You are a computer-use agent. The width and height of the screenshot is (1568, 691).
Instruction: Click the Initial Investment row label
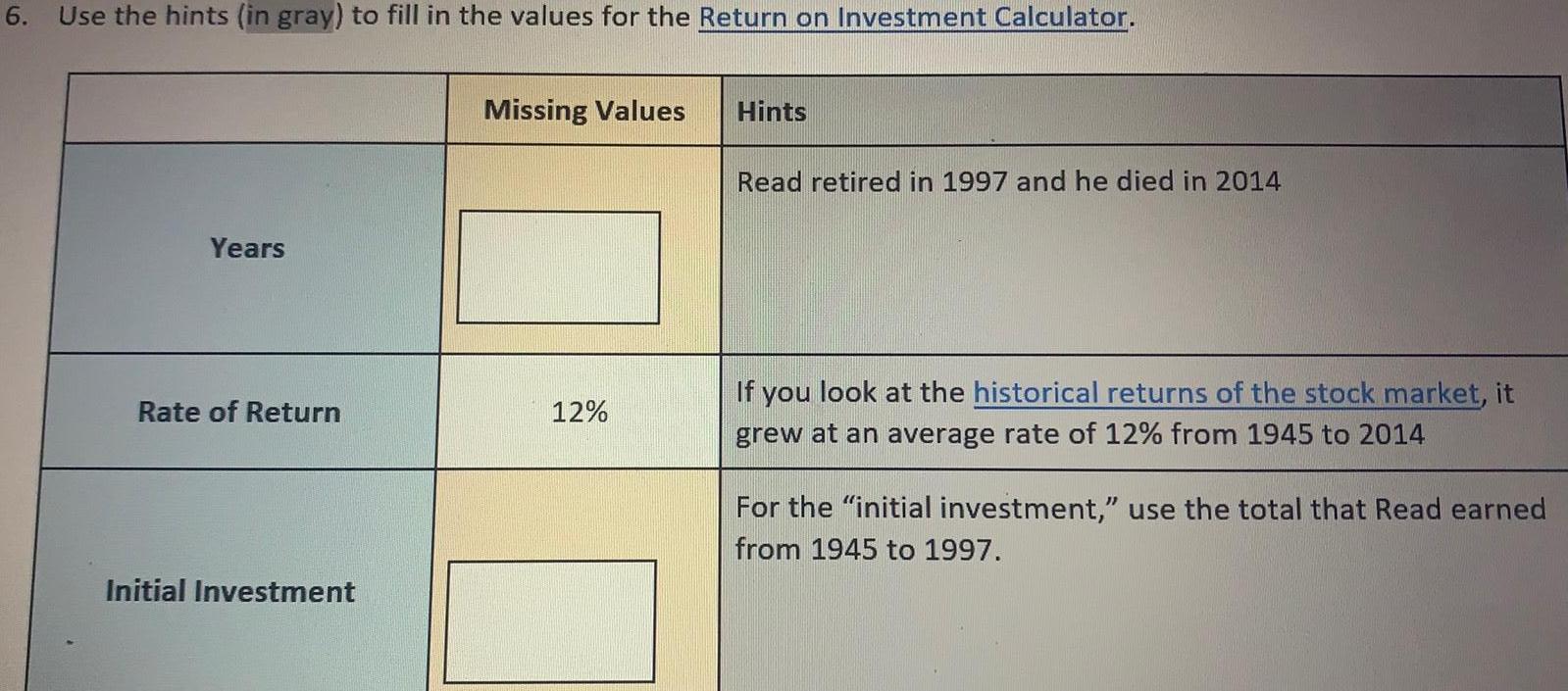click(230, 591)
